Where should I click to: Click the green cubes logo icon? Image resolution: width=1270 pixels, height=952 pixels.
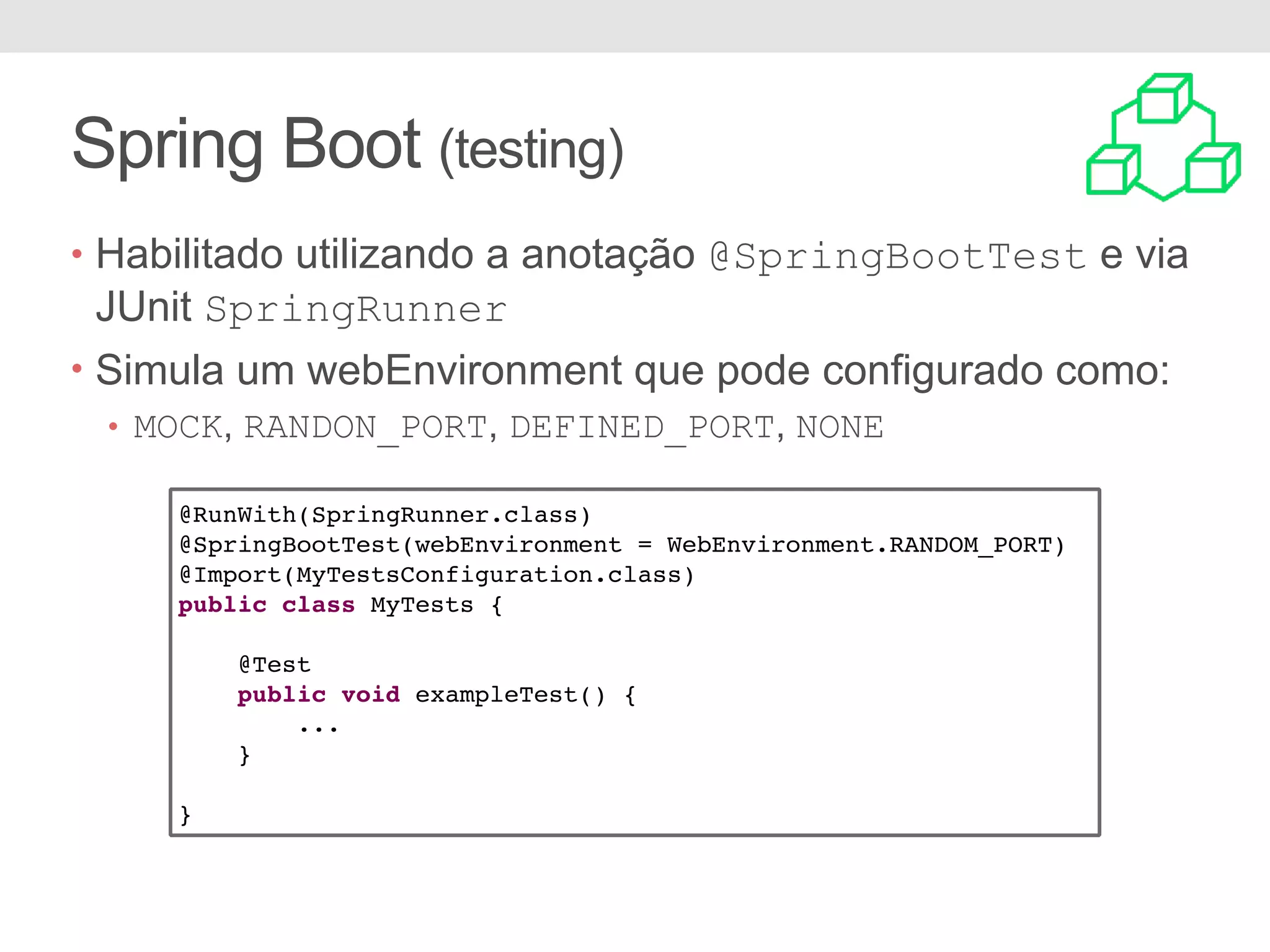(1163, 137)
